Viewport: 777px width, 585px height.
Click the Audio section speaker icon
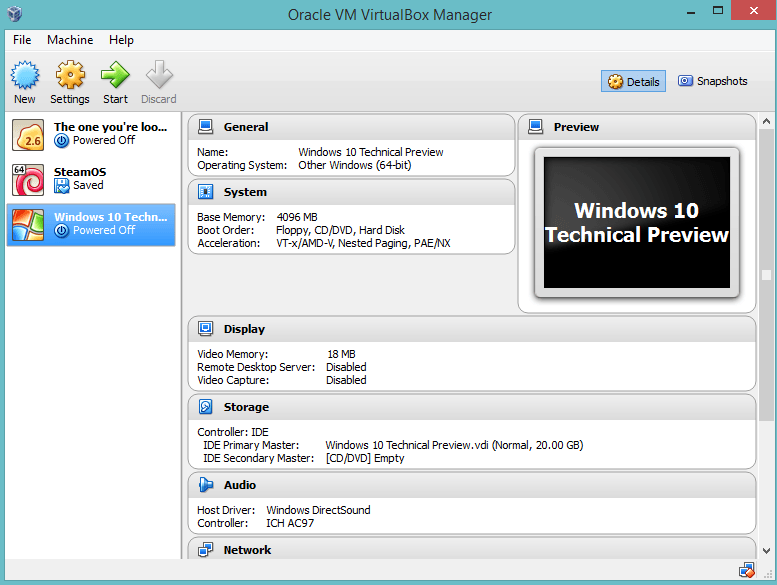pyautogui.click(x=206, y=484)
